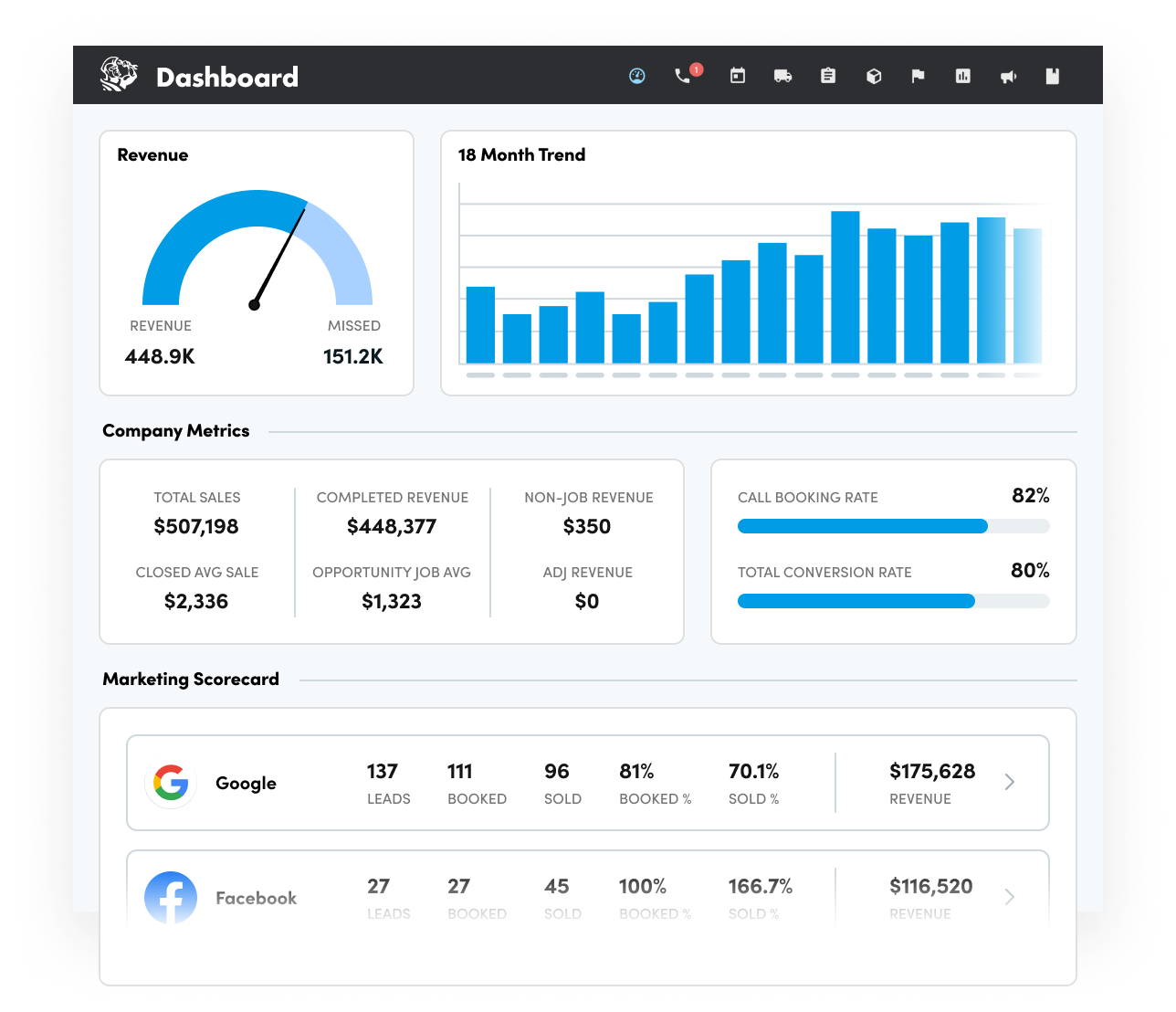Expand the Google row chevron arrow
Viewport: 1176px width, 1012px height.
pyautogui.click(x=1010, y=782)
